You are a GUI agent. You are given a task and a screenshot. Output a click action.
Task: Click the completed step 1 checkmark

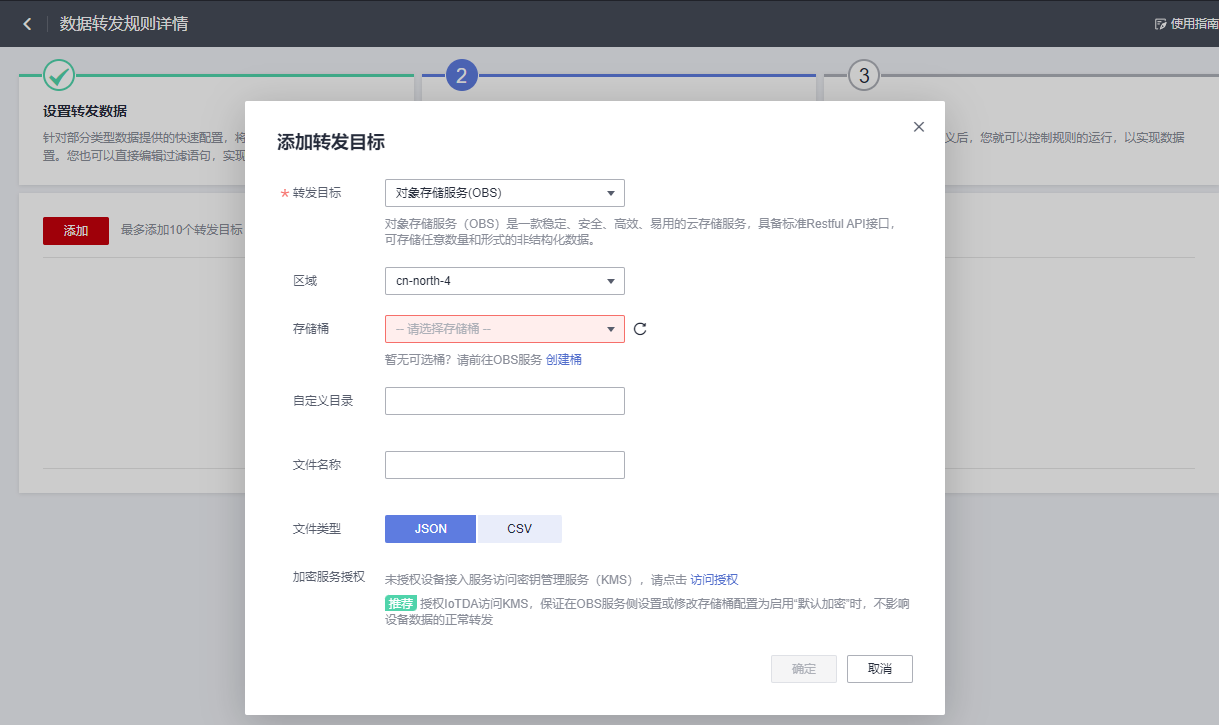tap(57, 74)
